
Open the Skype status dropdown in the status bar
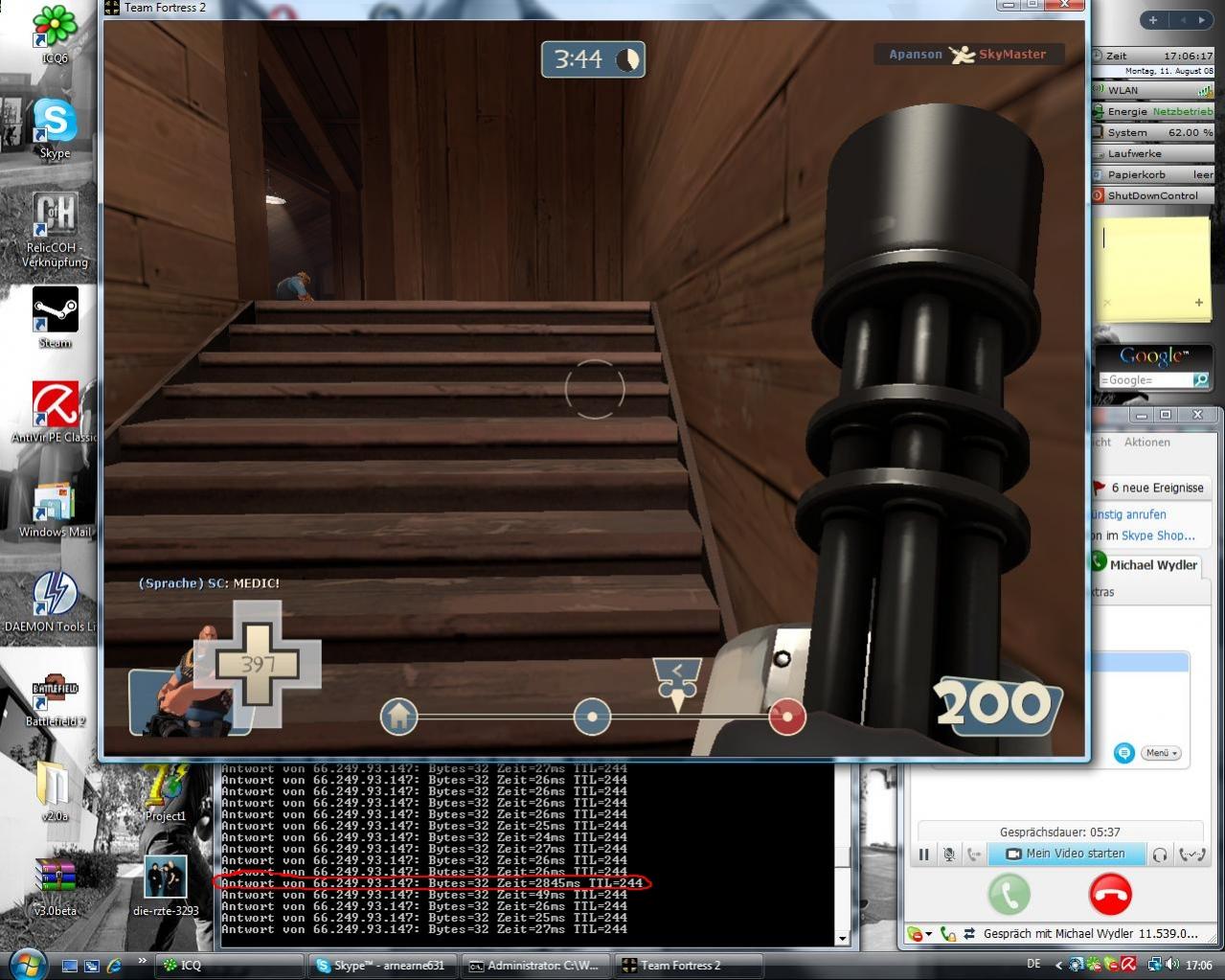click(919, 933)
